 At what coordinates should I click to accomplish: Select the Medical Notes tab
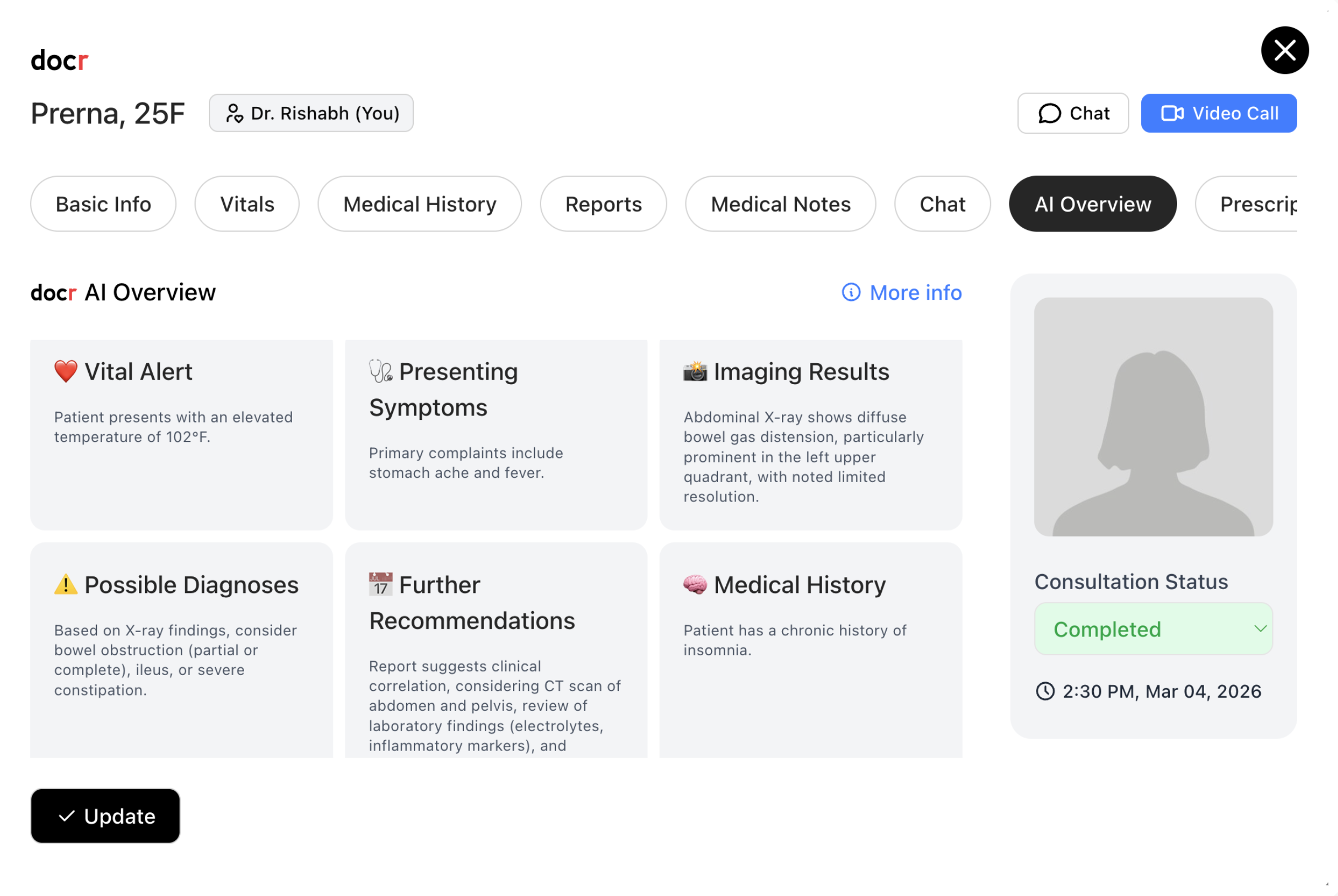780,203
